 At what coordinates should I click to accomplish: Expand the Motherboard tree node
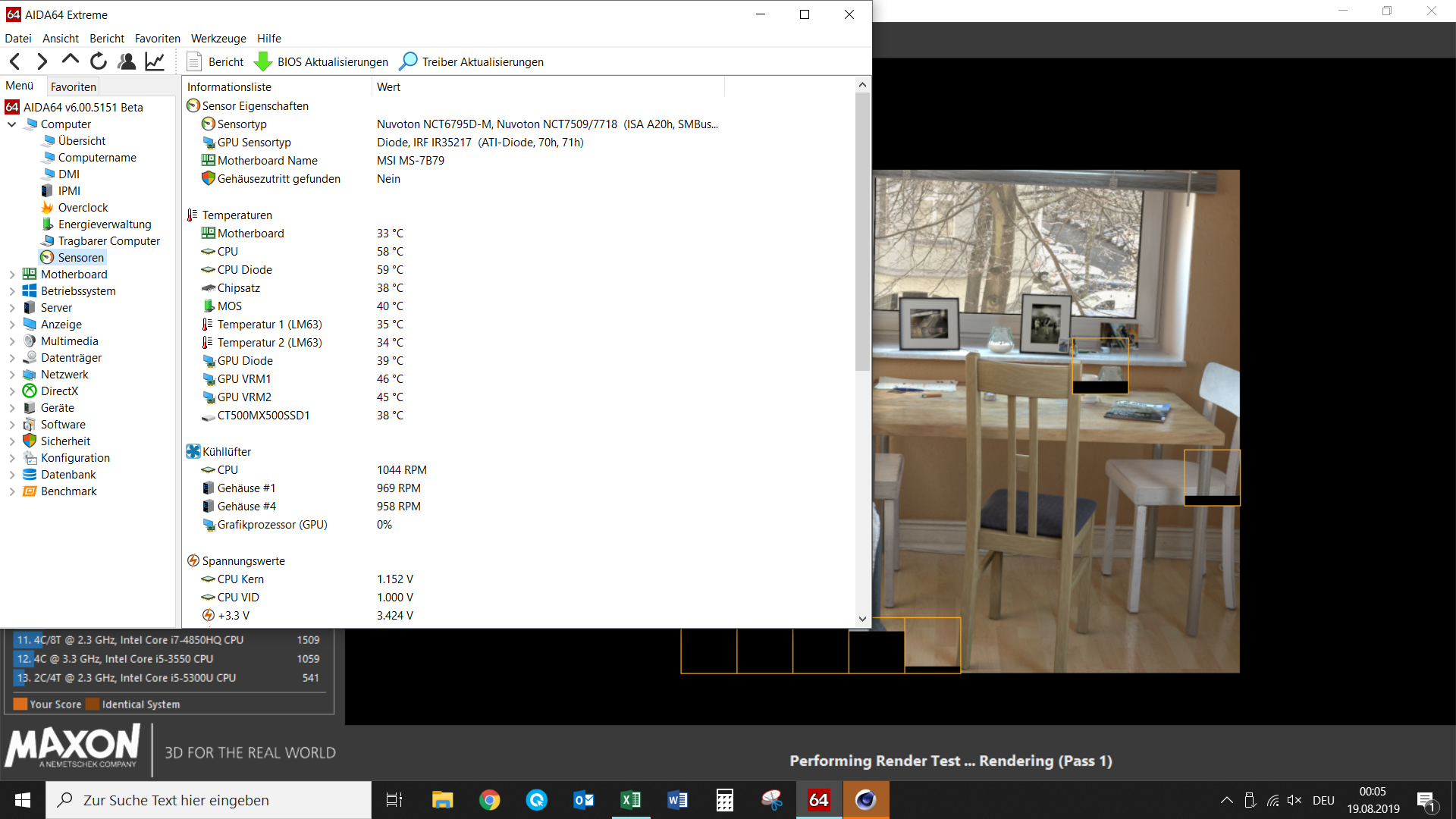click(11, 275)
